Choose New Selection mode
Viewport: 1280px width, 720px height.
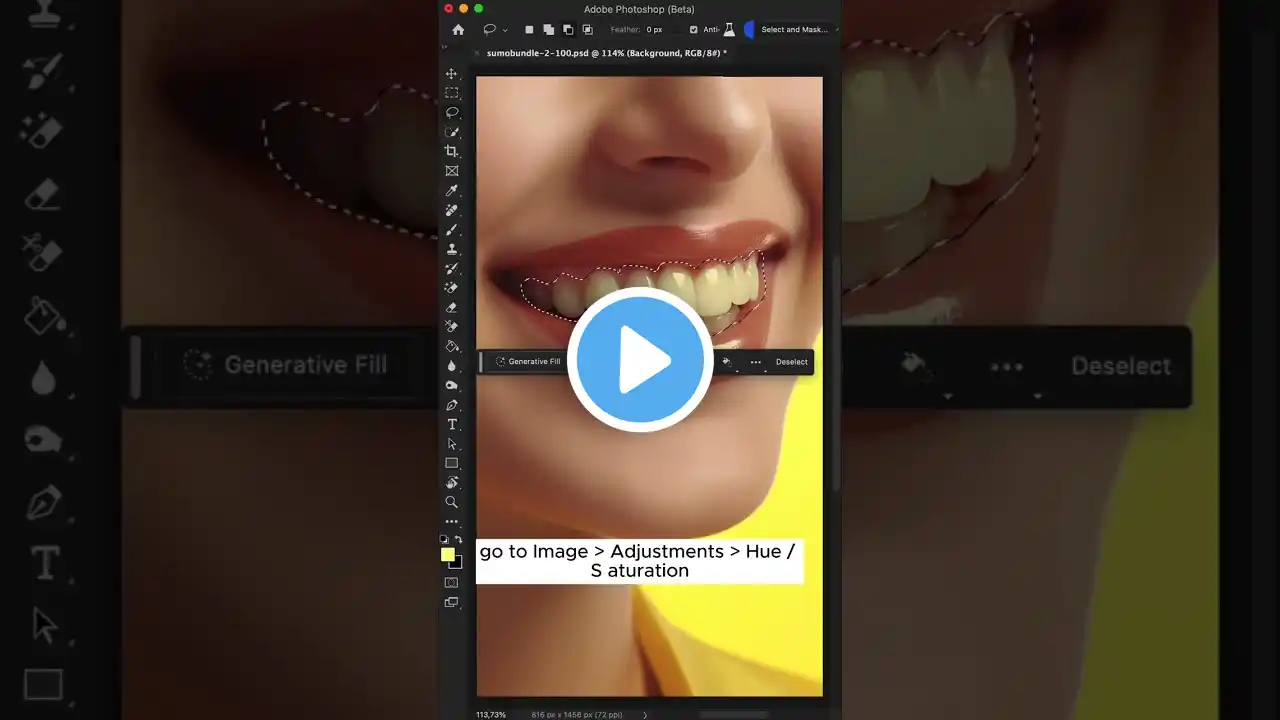[x=529, y=30]
